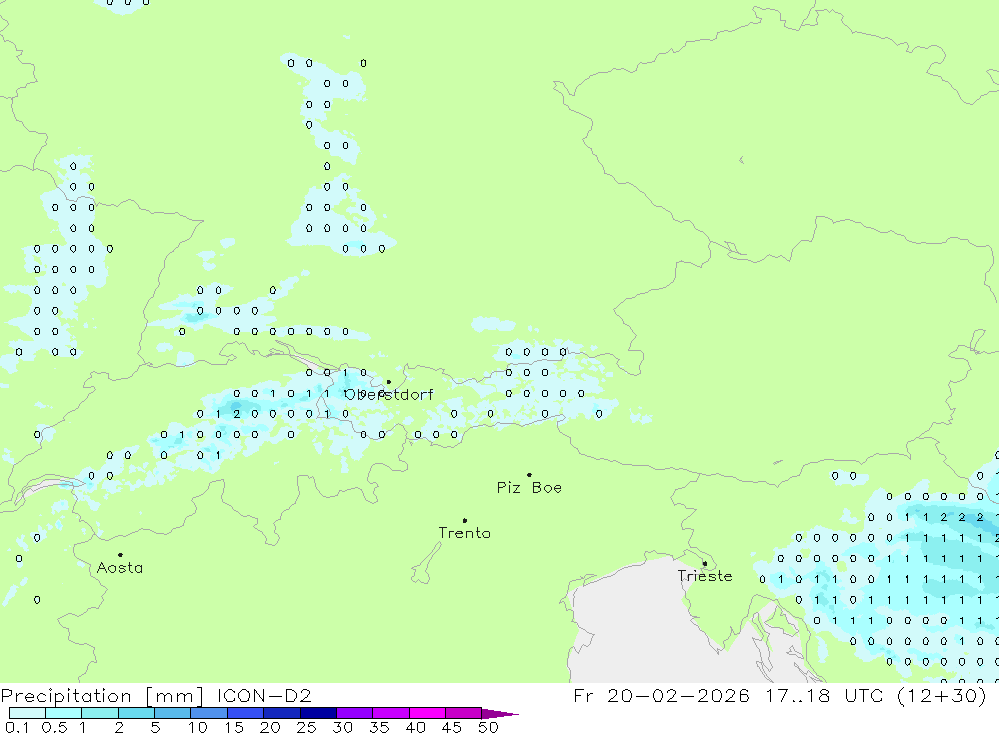Click the '30' legend scale value
The image size is (1000, 733).
(x=343, y=727)
